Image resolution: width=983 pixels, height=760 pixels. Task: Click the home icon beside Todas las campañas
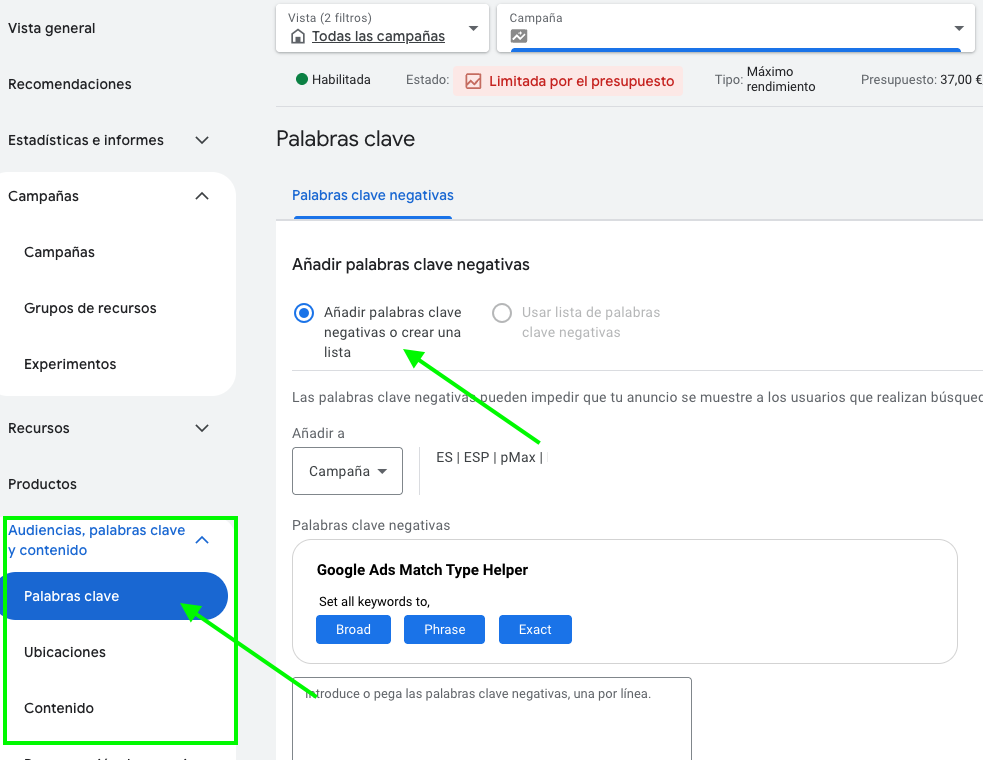point(297,37)
